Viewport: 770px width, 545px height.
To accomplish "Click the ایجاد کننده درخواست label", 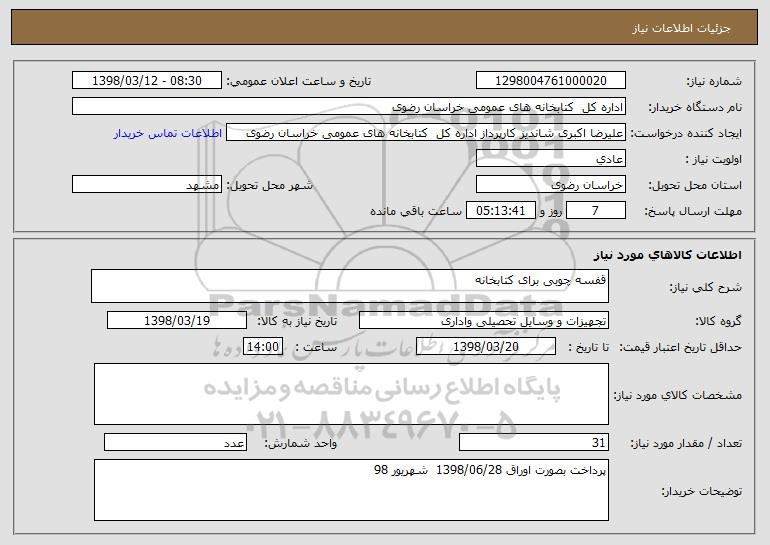I will 686,133.
